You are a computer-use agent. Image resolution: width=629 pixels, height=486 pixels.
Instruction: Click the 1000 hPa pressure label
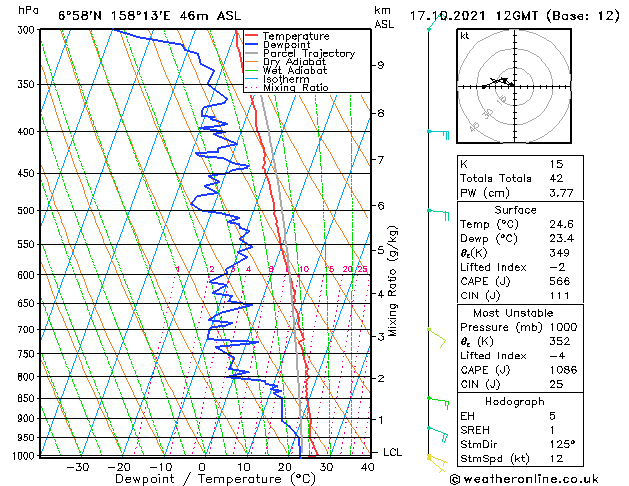25,456
